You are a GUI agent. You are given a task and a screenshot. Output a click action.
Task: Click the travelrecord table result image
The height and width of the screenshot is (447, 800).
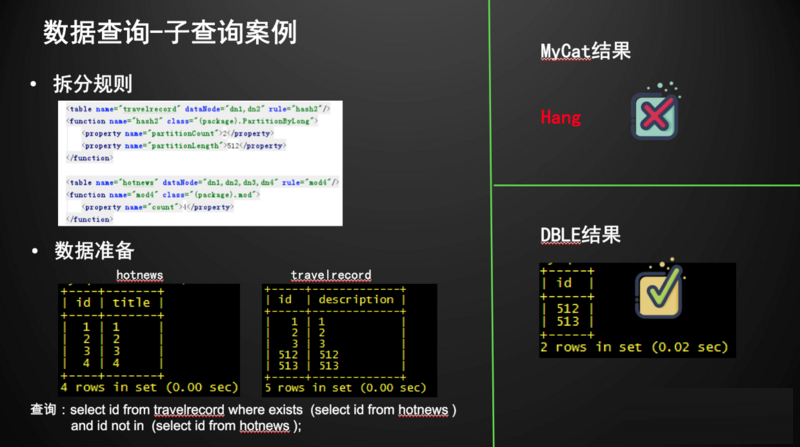[x=349, y=340]
